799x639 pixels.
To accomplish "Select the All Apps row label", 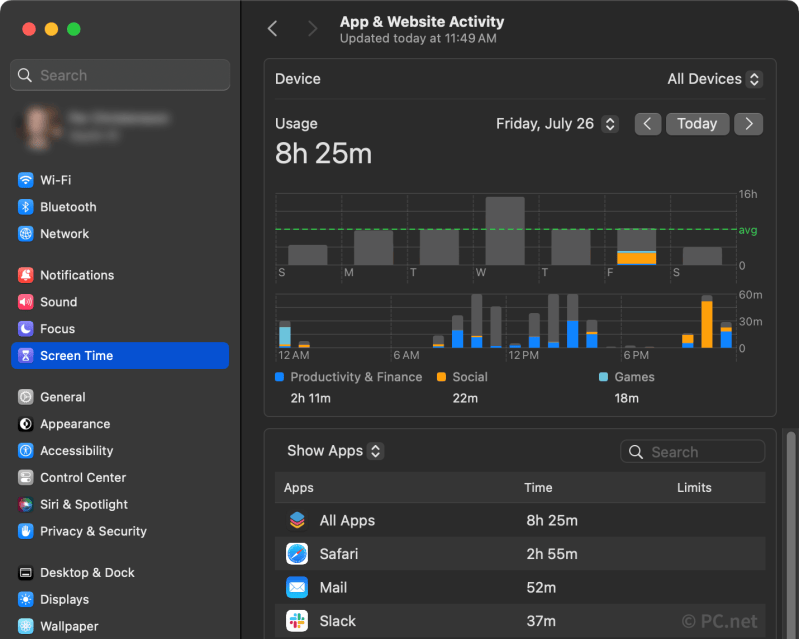I will tap(347, 520).
